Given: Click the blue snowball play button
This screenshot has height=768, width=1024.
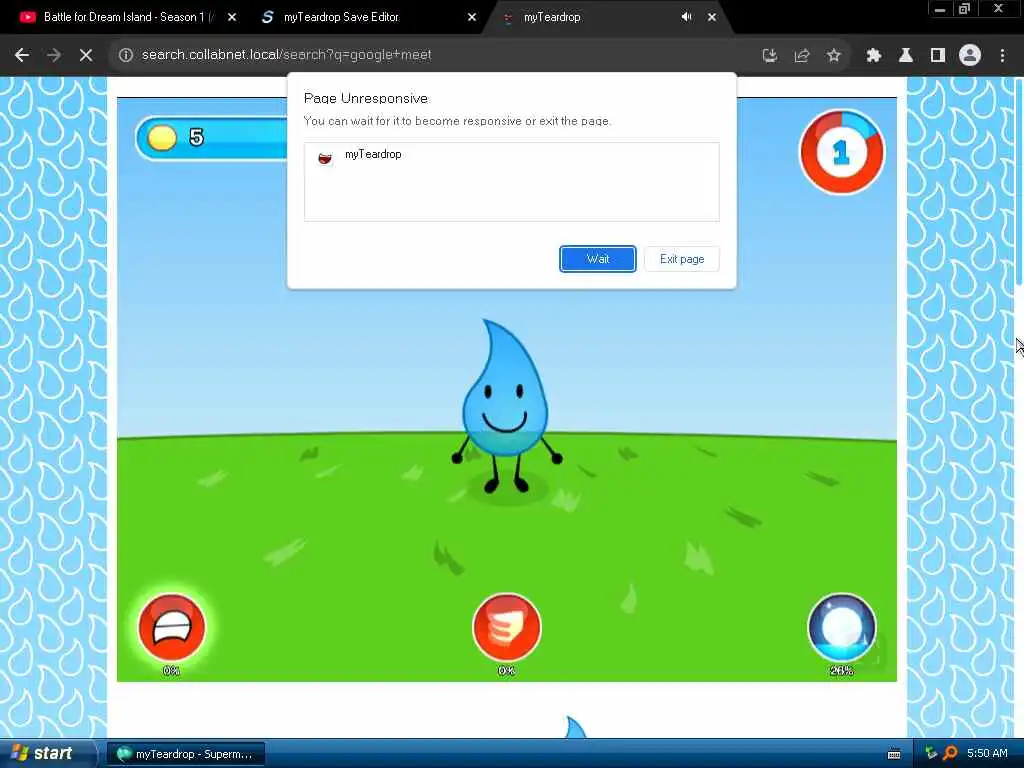Looking at the screenshot, I should 842,627.
